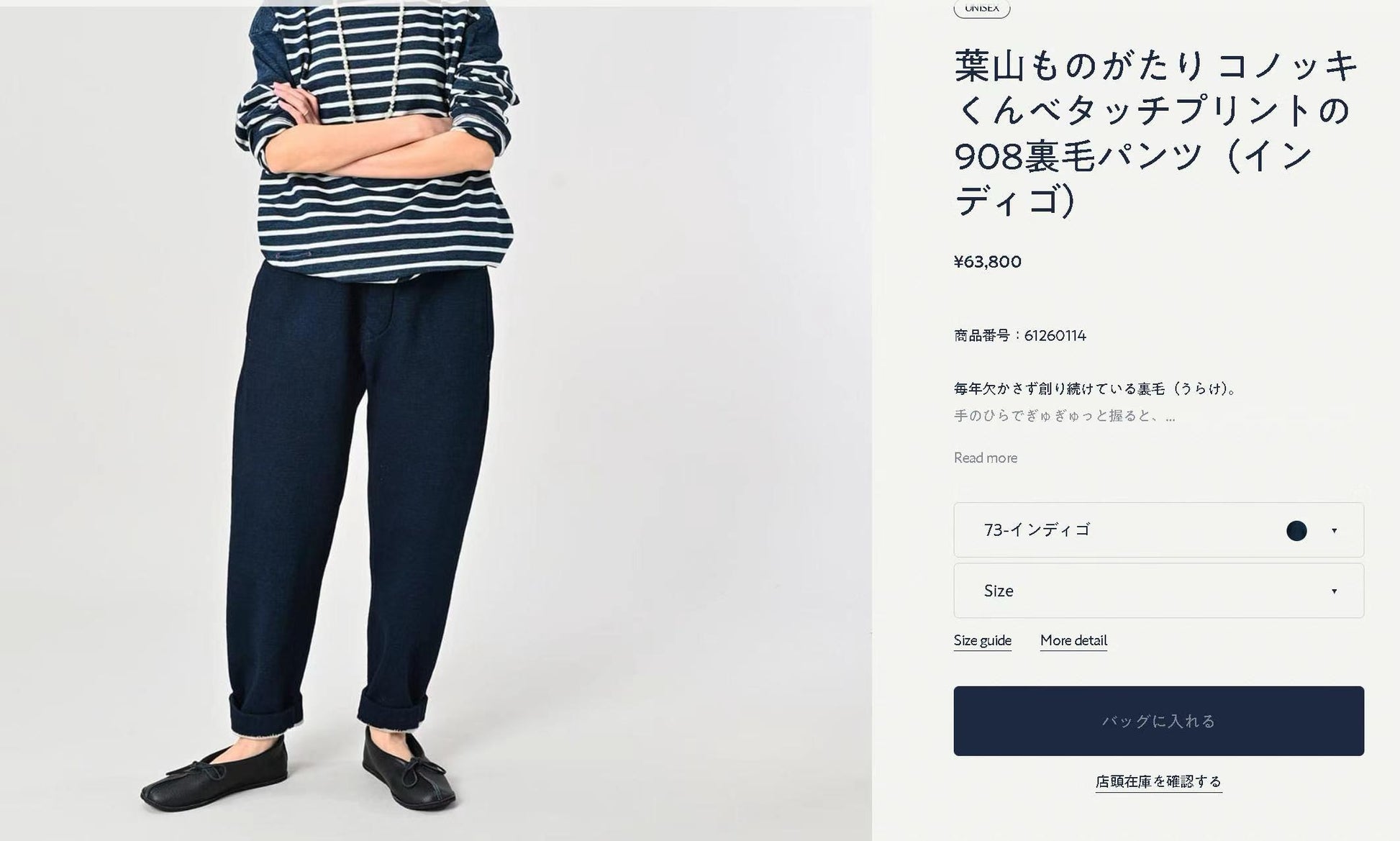Viewport: 1400px width, 841px height.
Task: Open the More detail link
Action: tap(1073, 641)
